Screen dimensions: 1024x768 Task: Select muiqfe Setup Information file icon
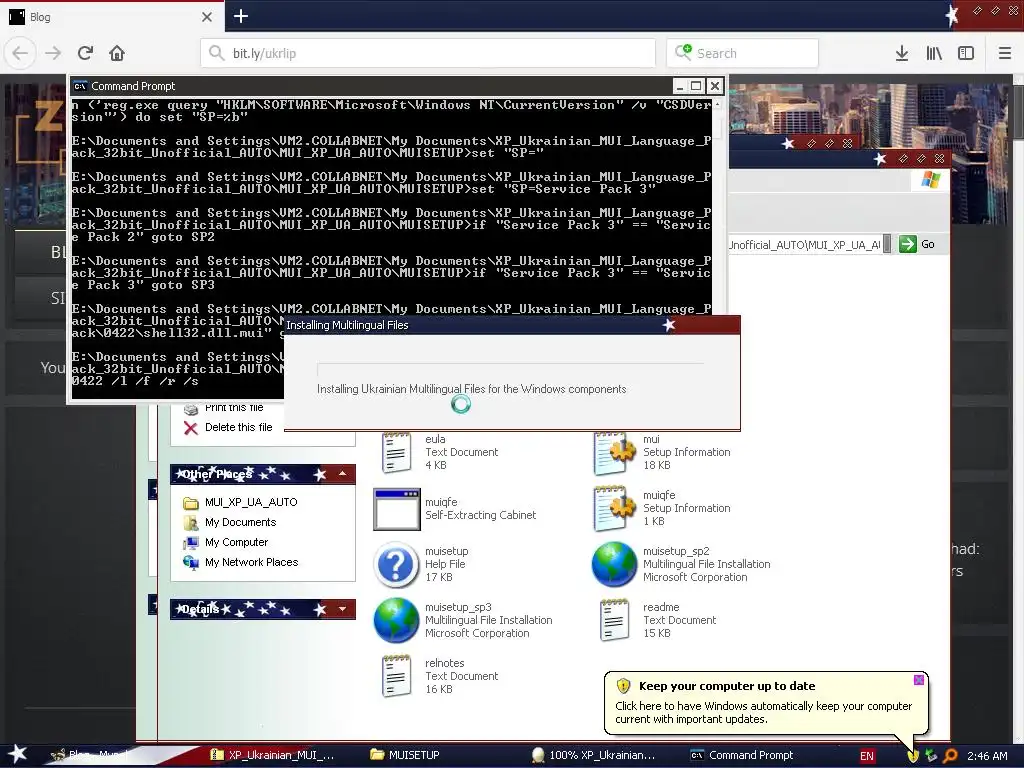point(614,508)
